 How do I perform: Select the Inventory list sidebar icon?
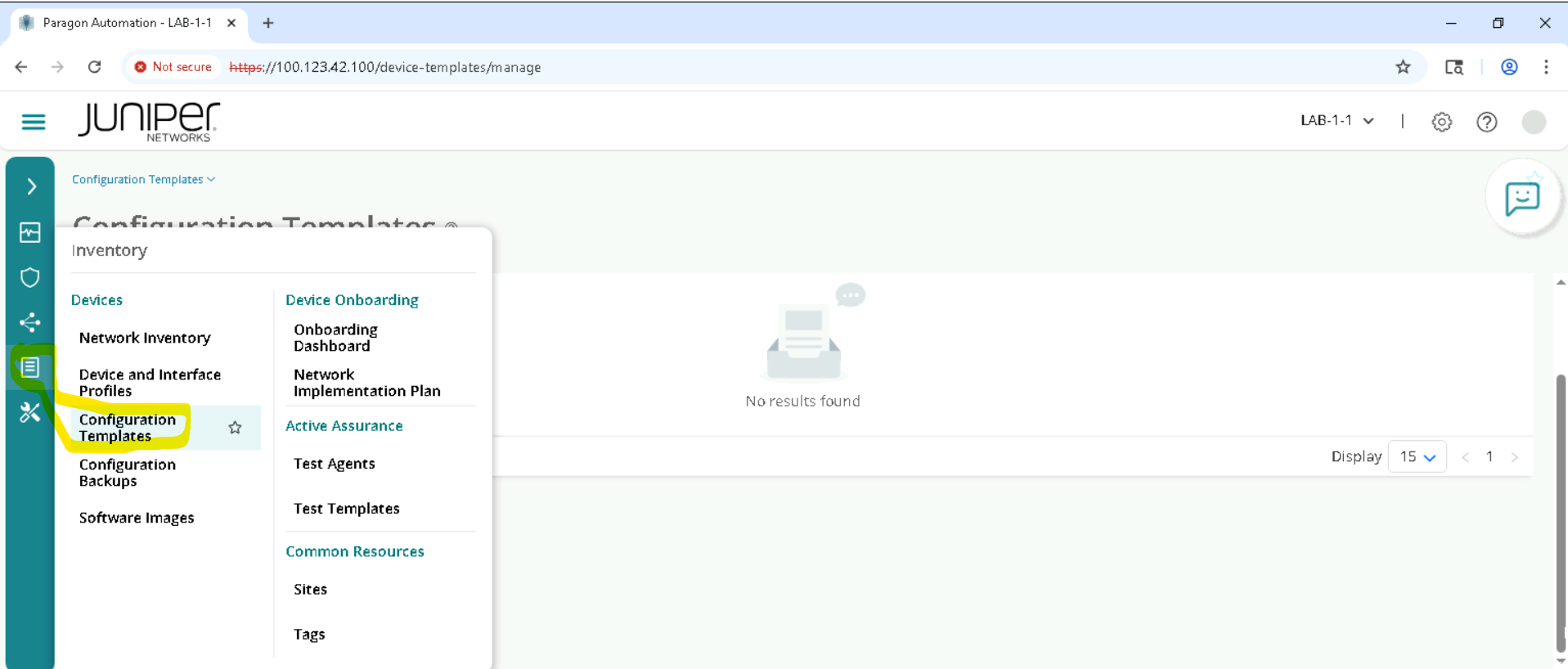(x=30, y=367)
